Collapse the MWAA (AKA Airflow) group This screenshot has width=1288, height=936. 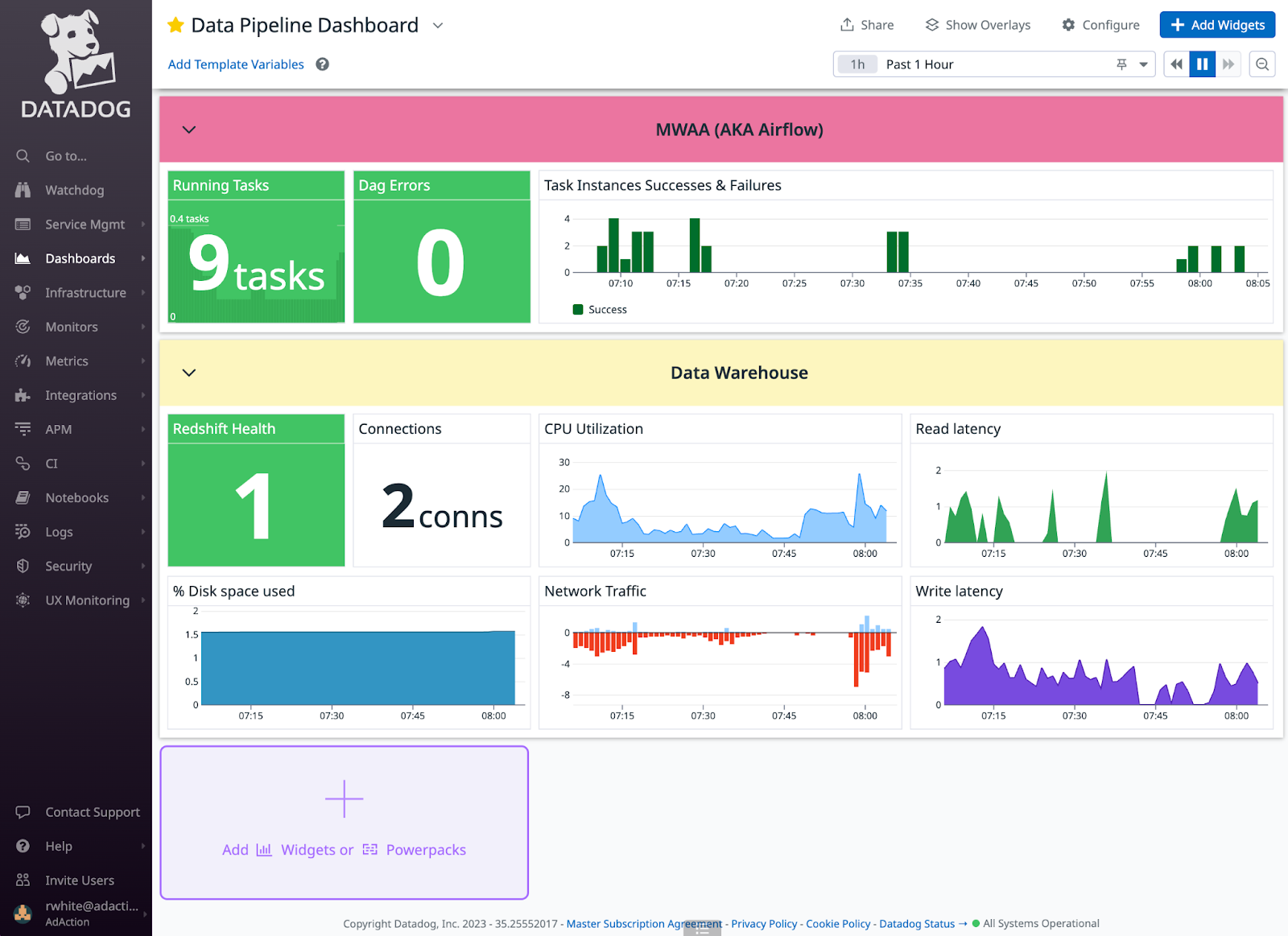click(x=189, y=130)
